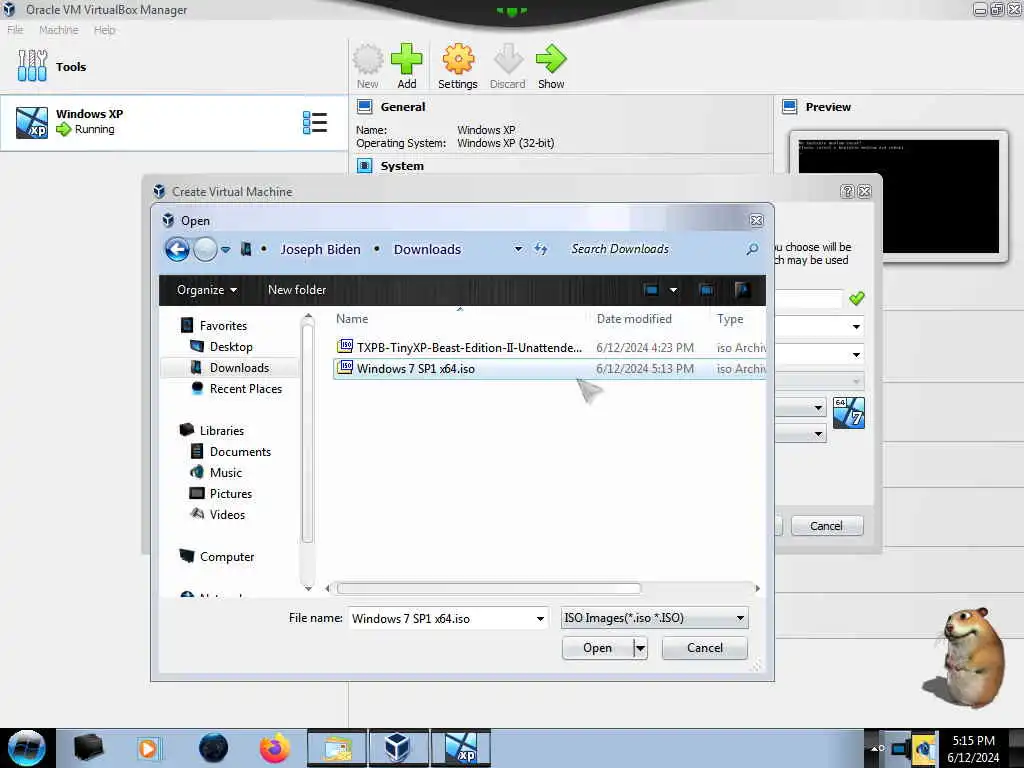
Task: Open Firefox from the taskbar
Action: [x=275, y=748]
